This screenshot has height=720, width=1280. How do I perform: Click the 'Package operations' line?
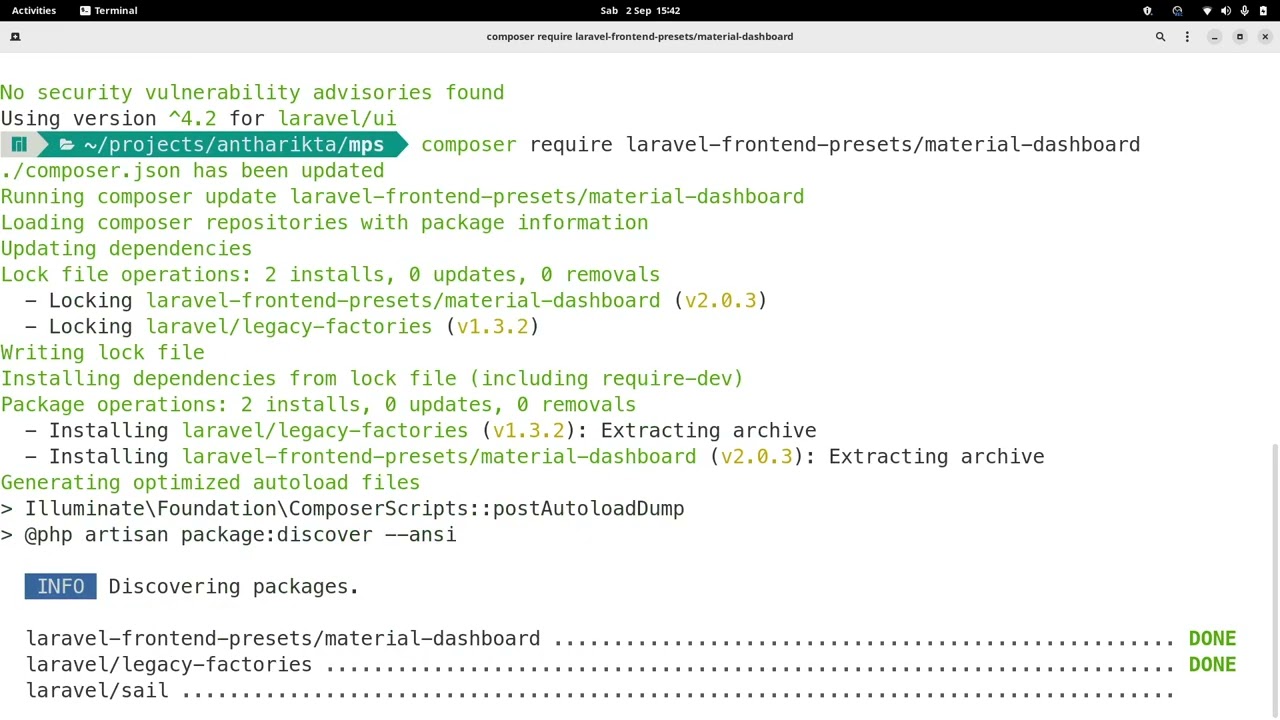(x=318, y=404)
